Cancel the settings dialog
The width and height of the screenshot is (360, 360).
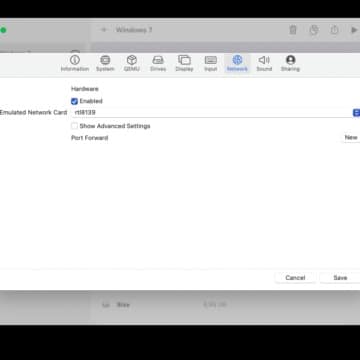(295, 278)
